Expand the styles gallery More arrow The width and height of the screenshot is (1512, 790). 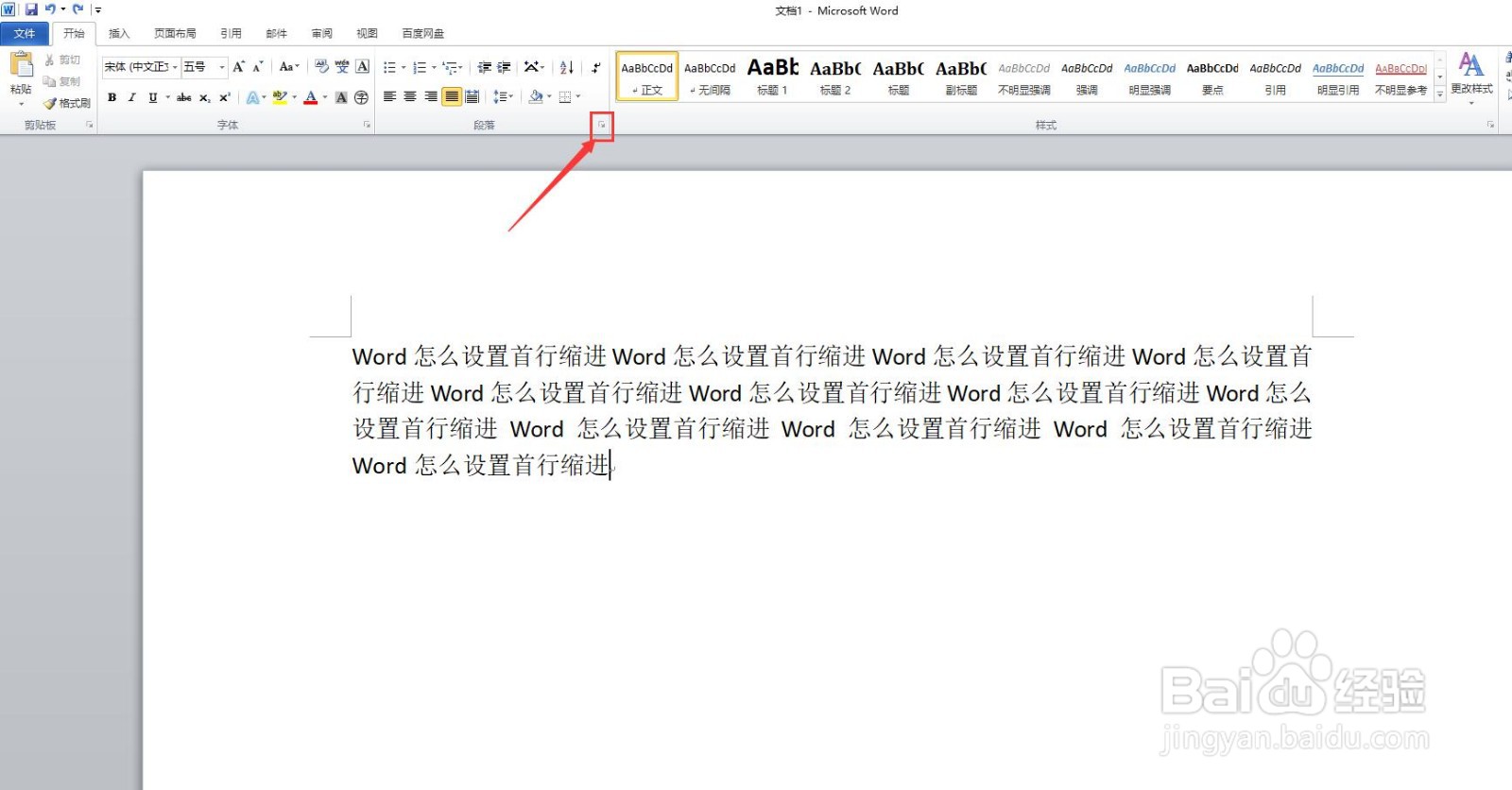coord(1440,94)
